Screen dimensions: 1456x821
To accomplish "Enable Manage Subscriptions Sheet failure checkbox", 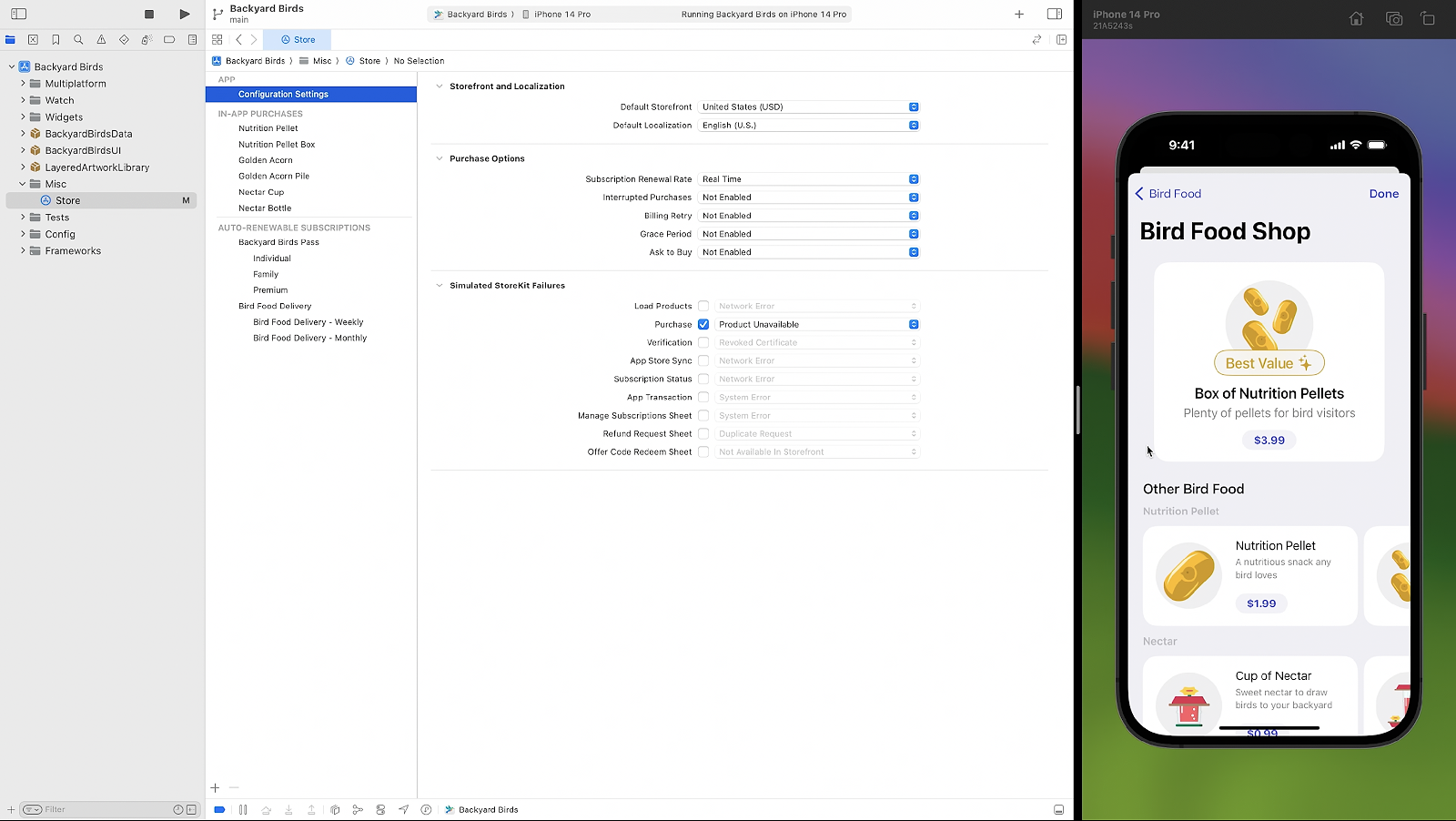I will pos(703,415).
